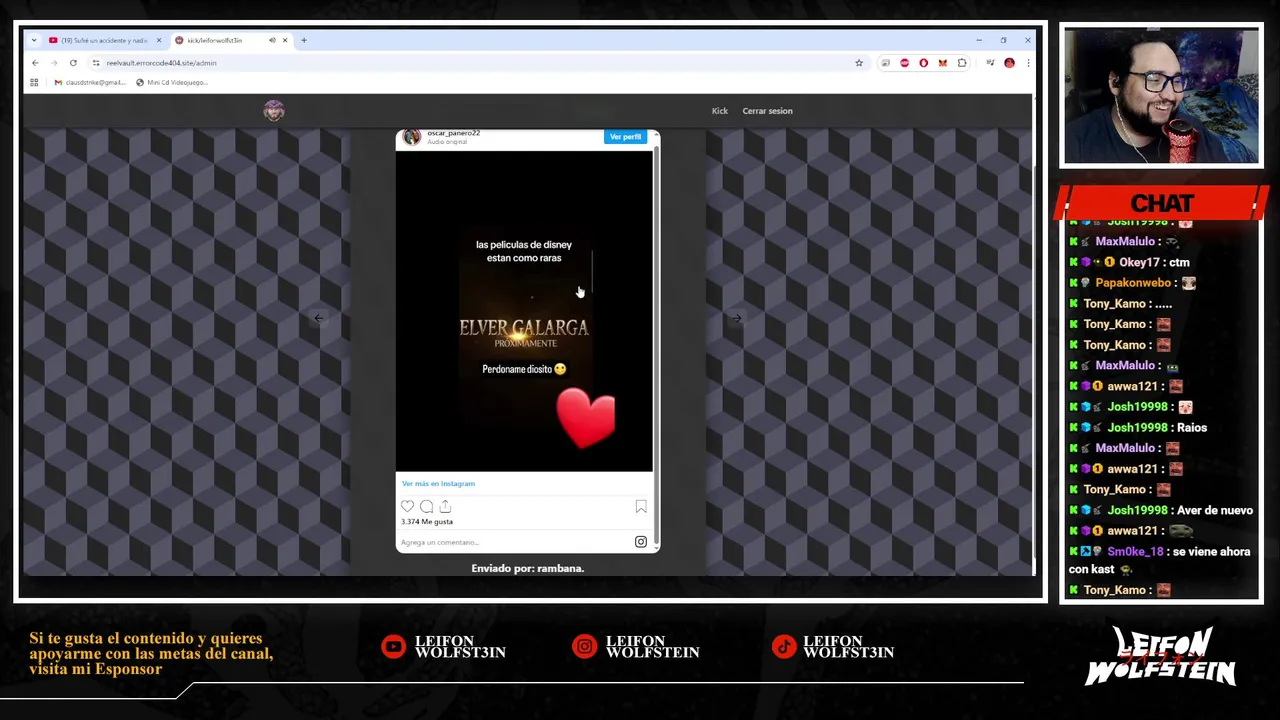Image resolution: width=1280 pixels, height=720 pixels.
Task: Click the streamer webcam overlay
Action: tap(1161, 95)
